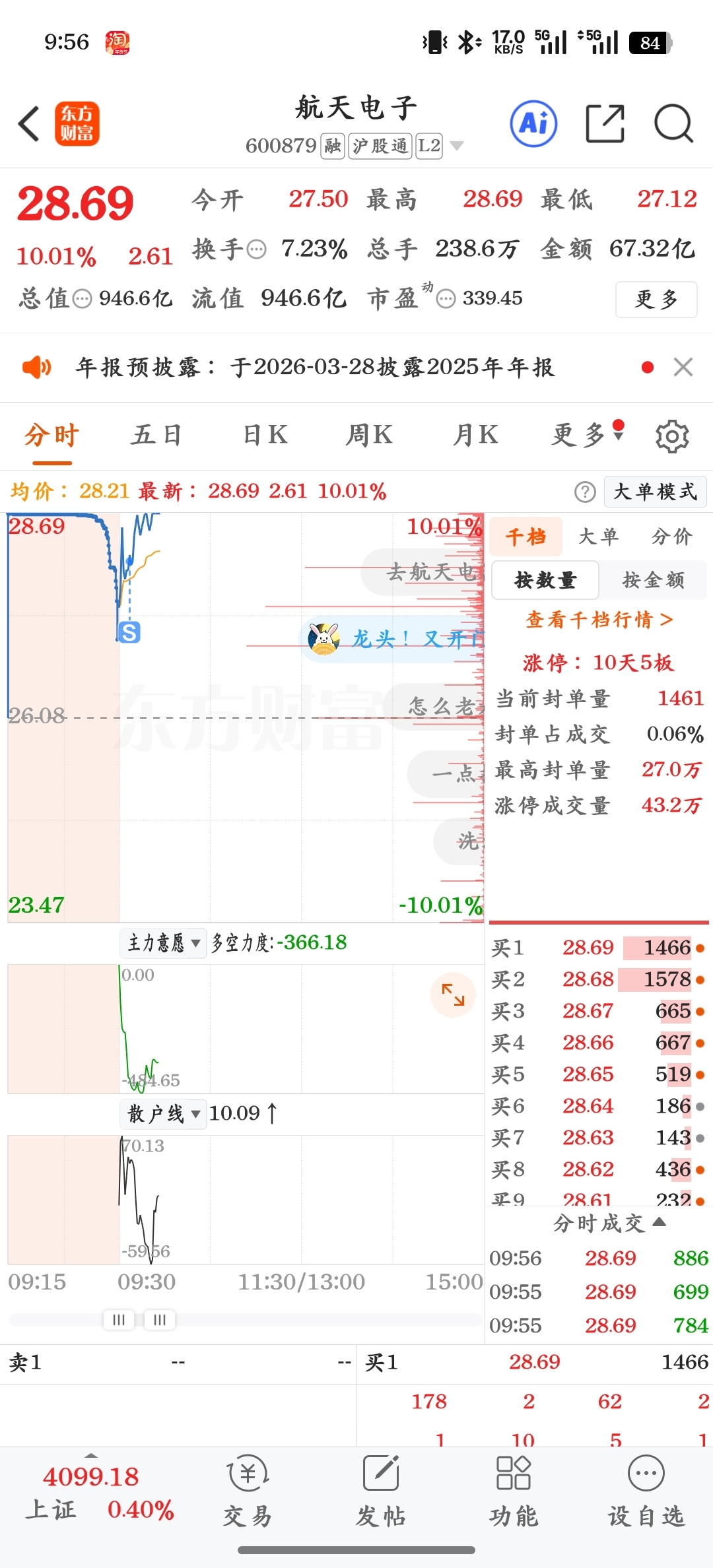Select 按数量 option
Image resolution: width=713 pixels, height=1568 pixels.
[545, 580]
